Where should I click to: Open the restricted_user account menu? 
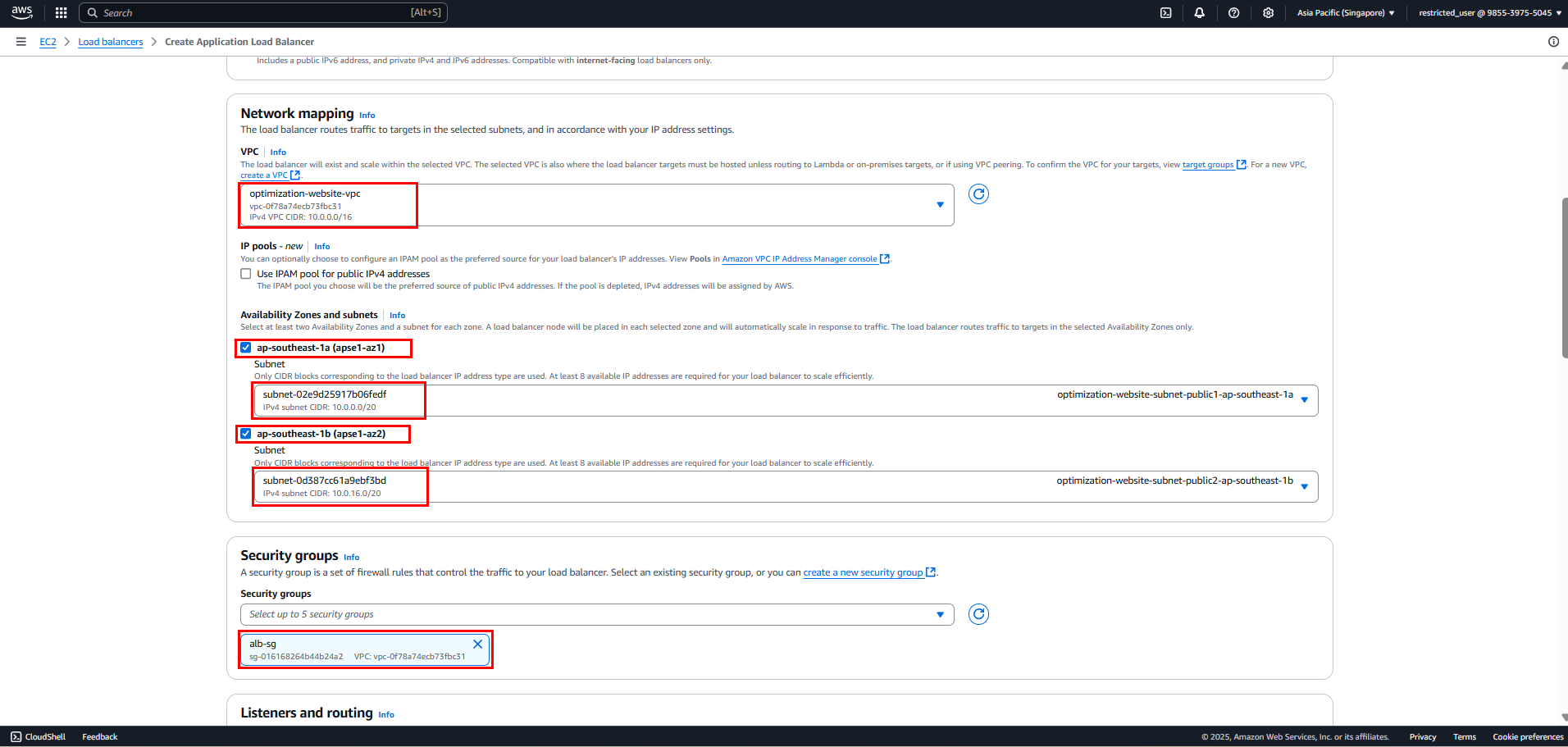point(1490,13)
